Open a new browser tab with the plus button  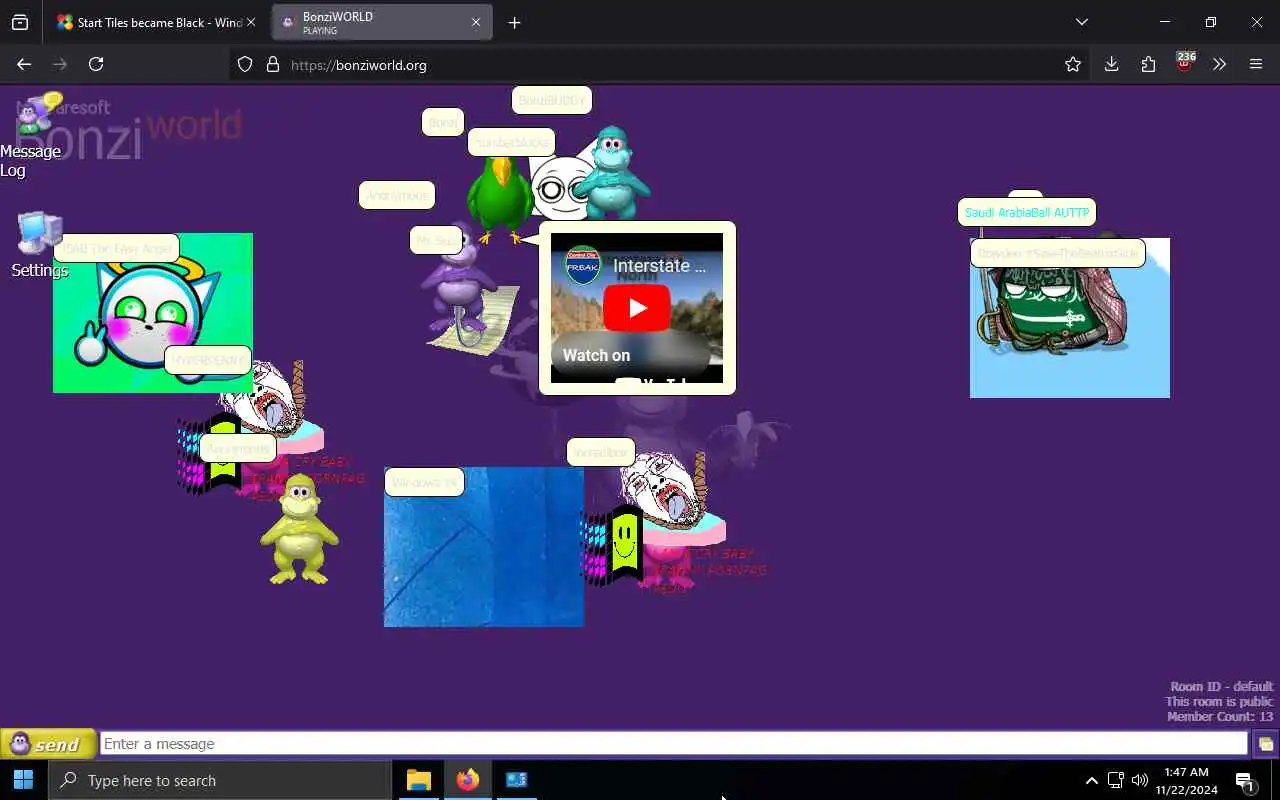tap(514, 22)
